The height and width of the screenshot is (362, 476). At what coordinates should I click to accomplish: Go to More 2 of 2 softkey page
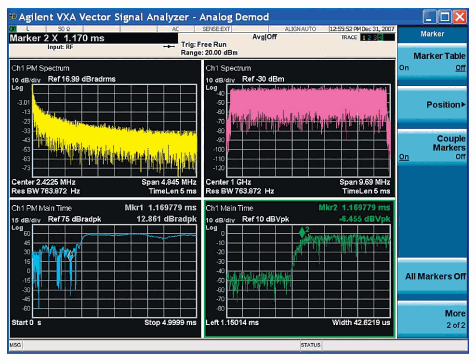pos(432,319)
